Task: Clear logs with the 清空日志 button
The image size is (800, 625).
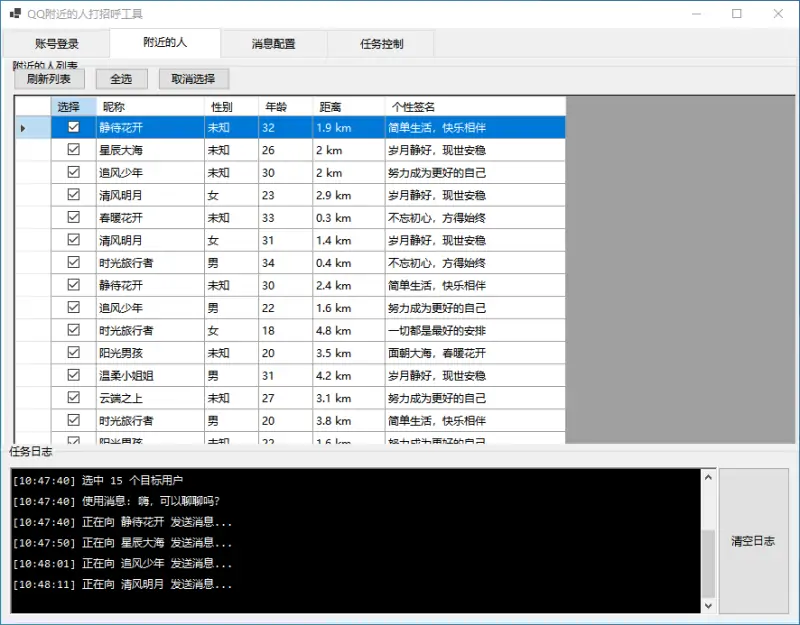Action: pyautogui.click(x=753, y=541)
